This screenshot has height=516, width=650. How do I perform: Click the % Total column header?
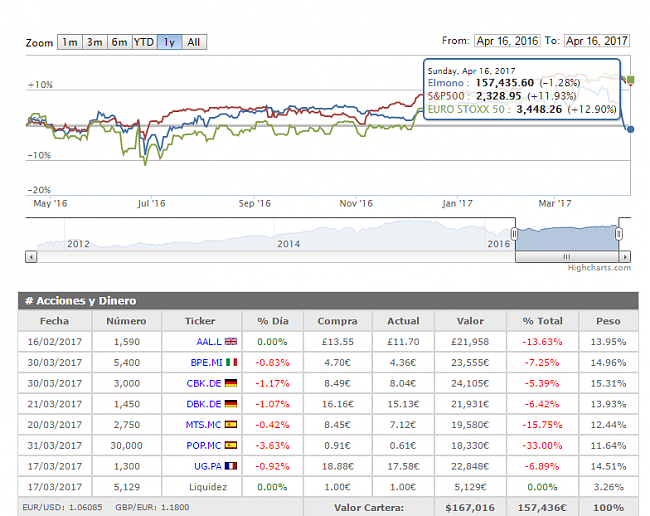(x=542, y=321)
